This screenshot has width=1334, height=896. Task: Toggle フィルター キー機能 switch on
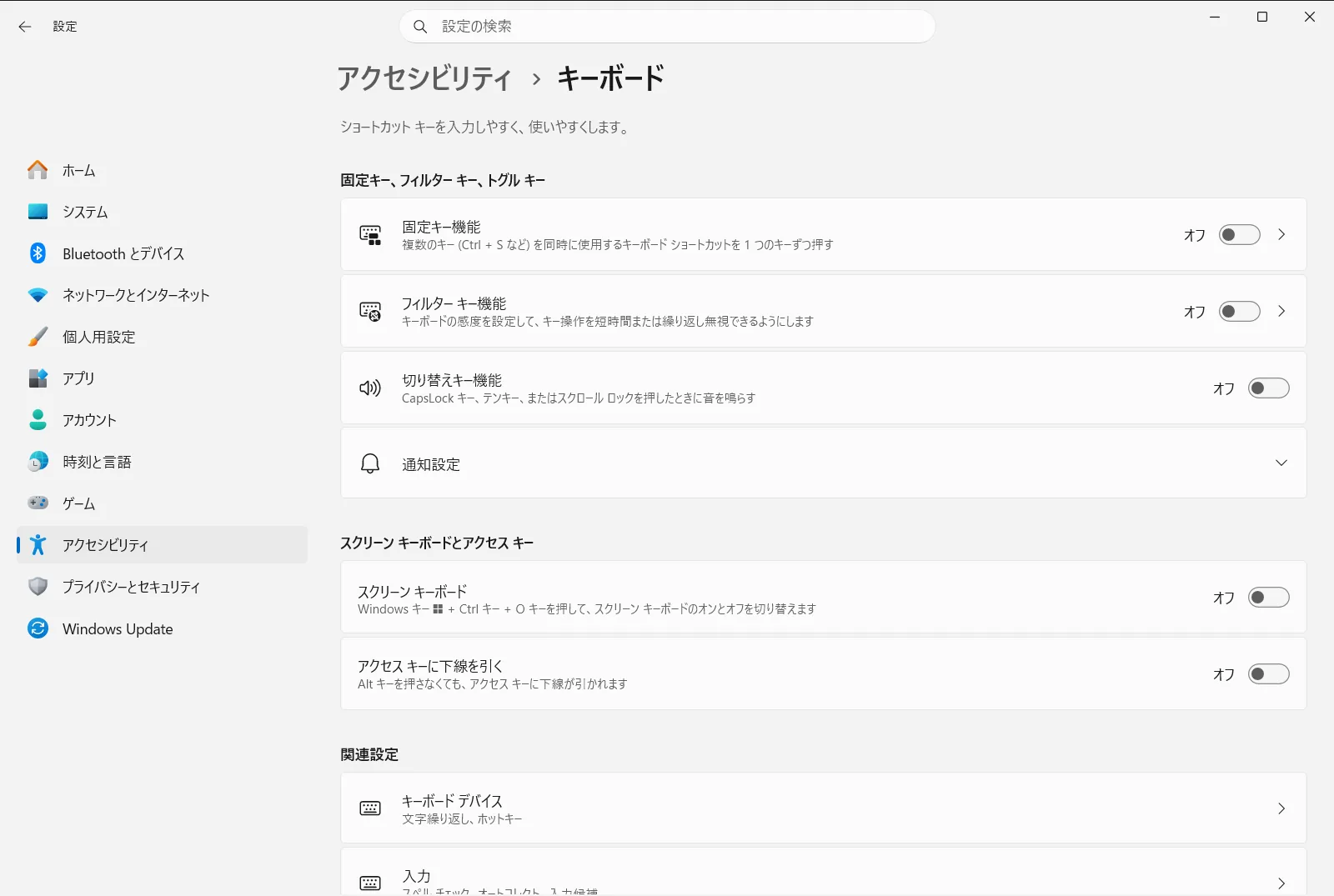point(1239,312)
